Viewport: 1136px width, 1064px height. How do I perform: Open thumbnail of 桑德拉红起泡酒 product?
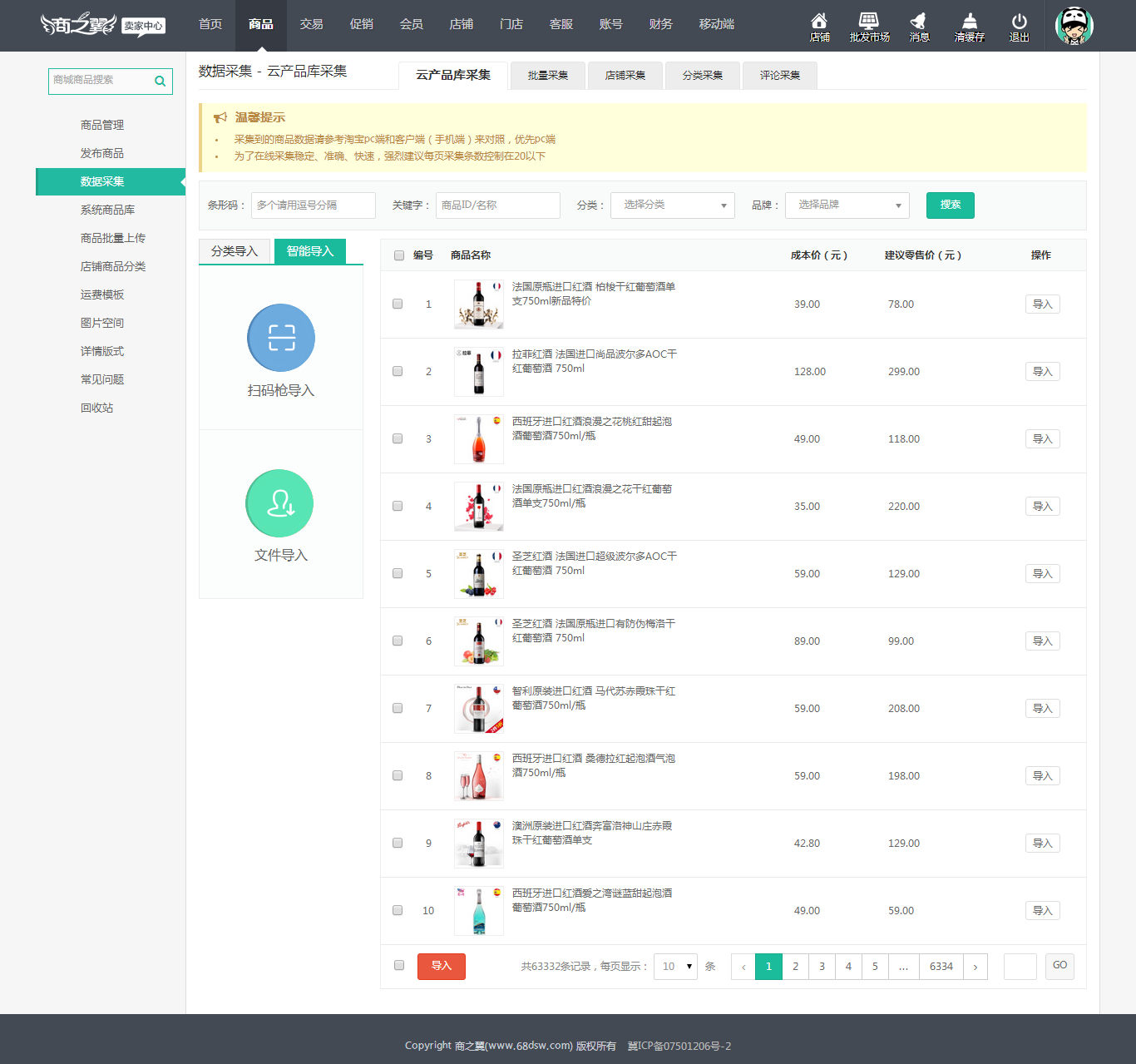point(479,776)
